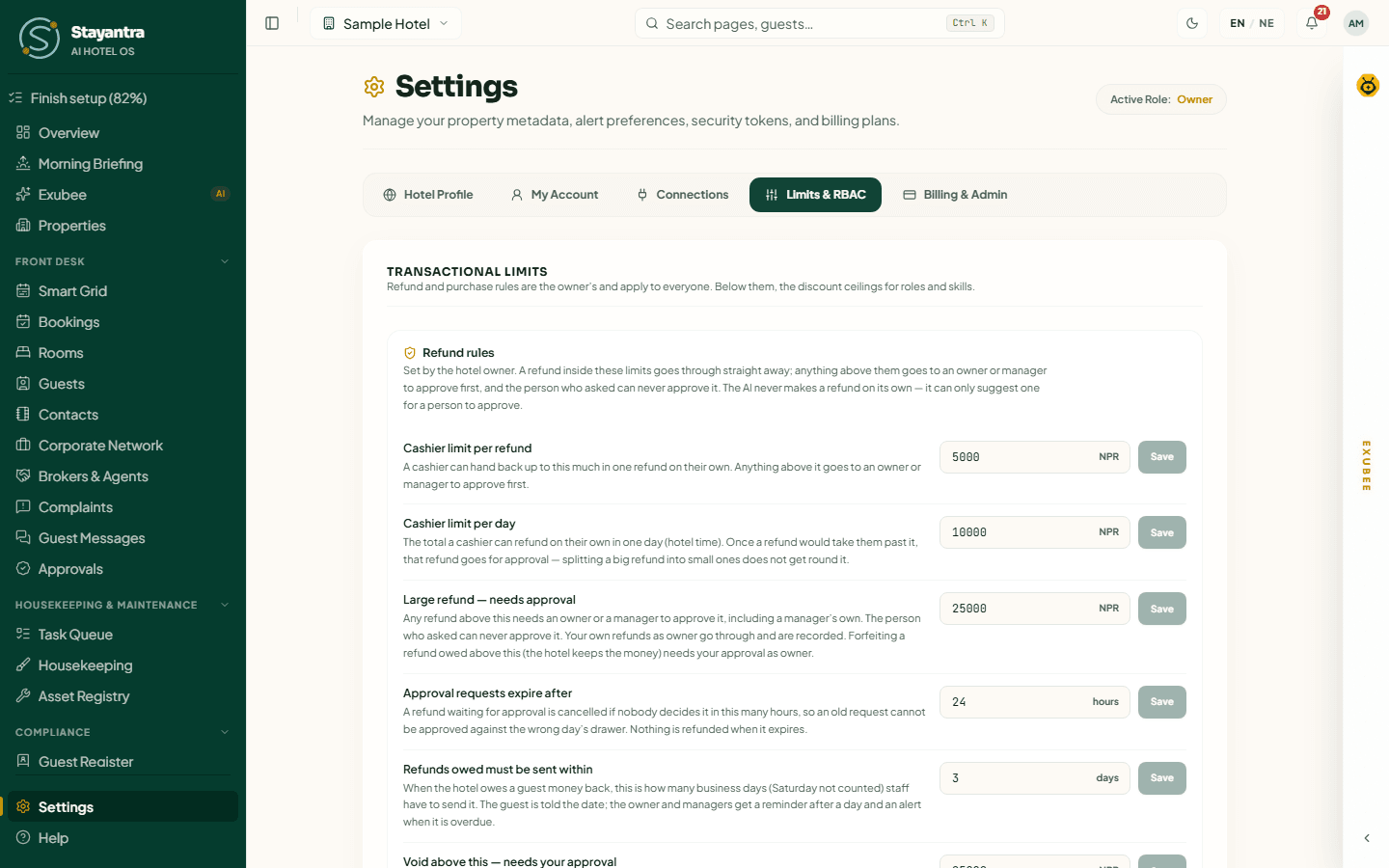The image size is (1389, 868).
Task: Open Brokers & Agents page
Action: [123, 476]
